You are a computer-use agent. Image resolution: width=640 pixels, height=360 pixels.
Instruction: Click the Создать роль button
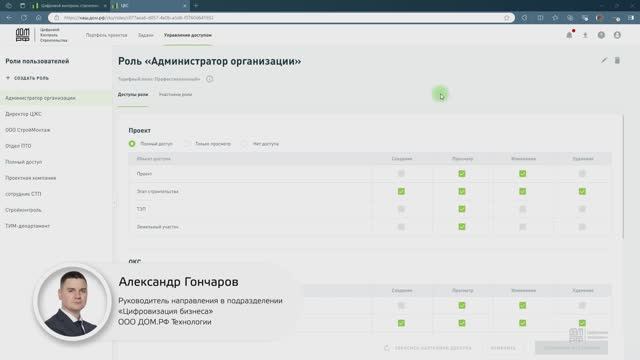point(28,78)
